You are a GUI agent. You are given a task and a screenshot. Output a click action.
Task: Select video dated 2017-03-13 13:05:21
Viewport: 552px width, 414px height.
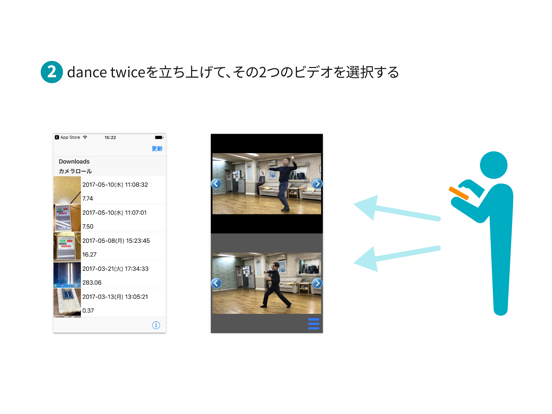(x=109, y=303)
